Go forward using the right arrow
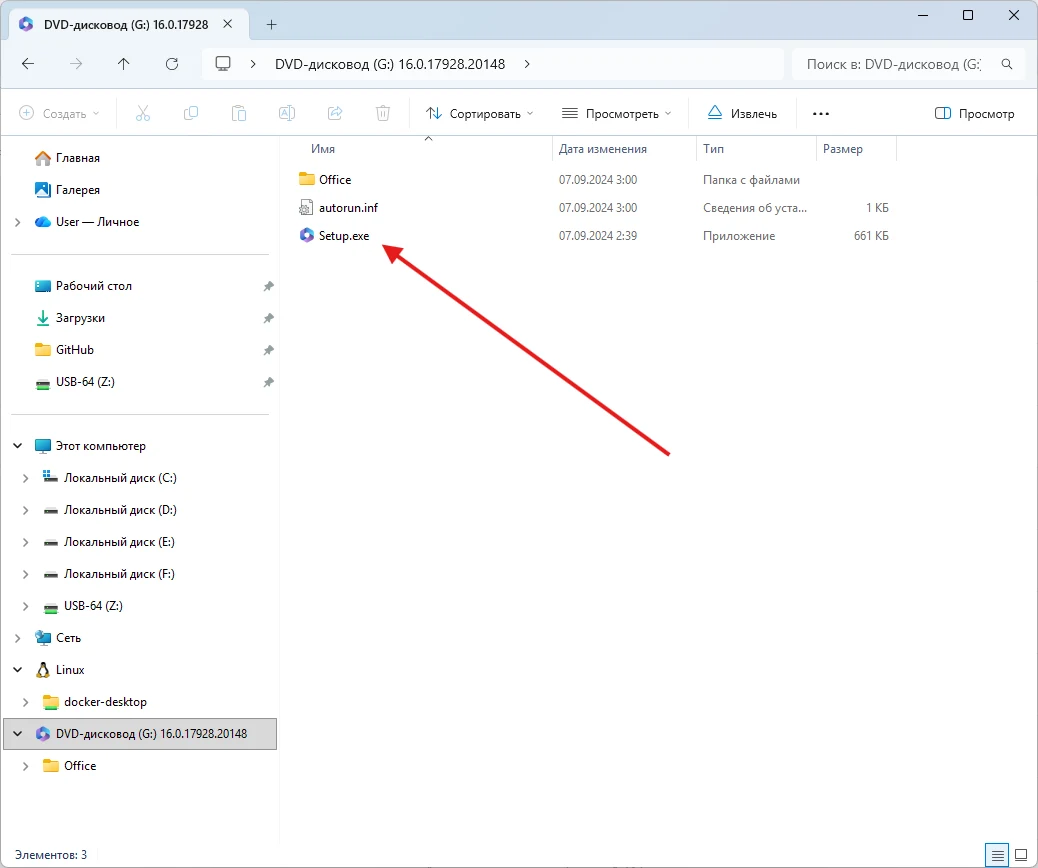Image resolution: width=1038 pixels, height=868 pixels. pos(76,64)
